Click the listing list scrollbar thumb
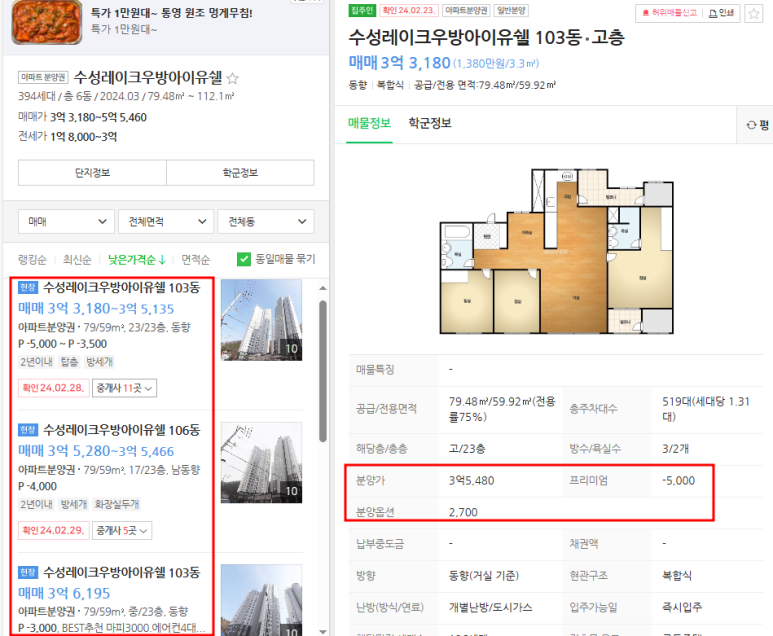773x636 pixels. (x=323, y=371)
